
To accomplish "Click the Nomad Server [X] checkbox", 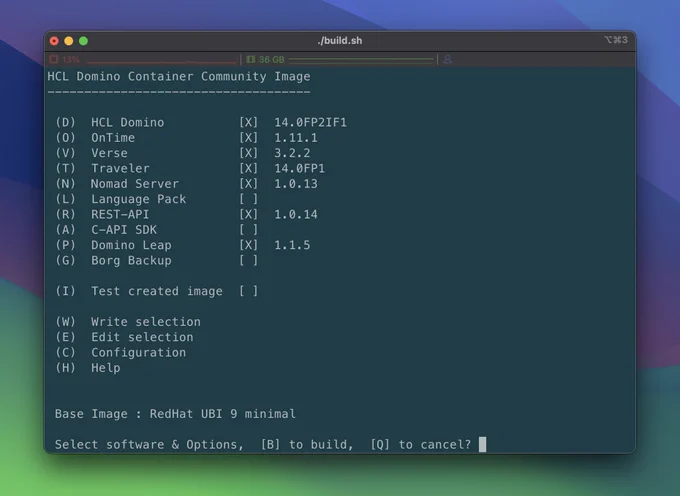I will coord(248,184).
